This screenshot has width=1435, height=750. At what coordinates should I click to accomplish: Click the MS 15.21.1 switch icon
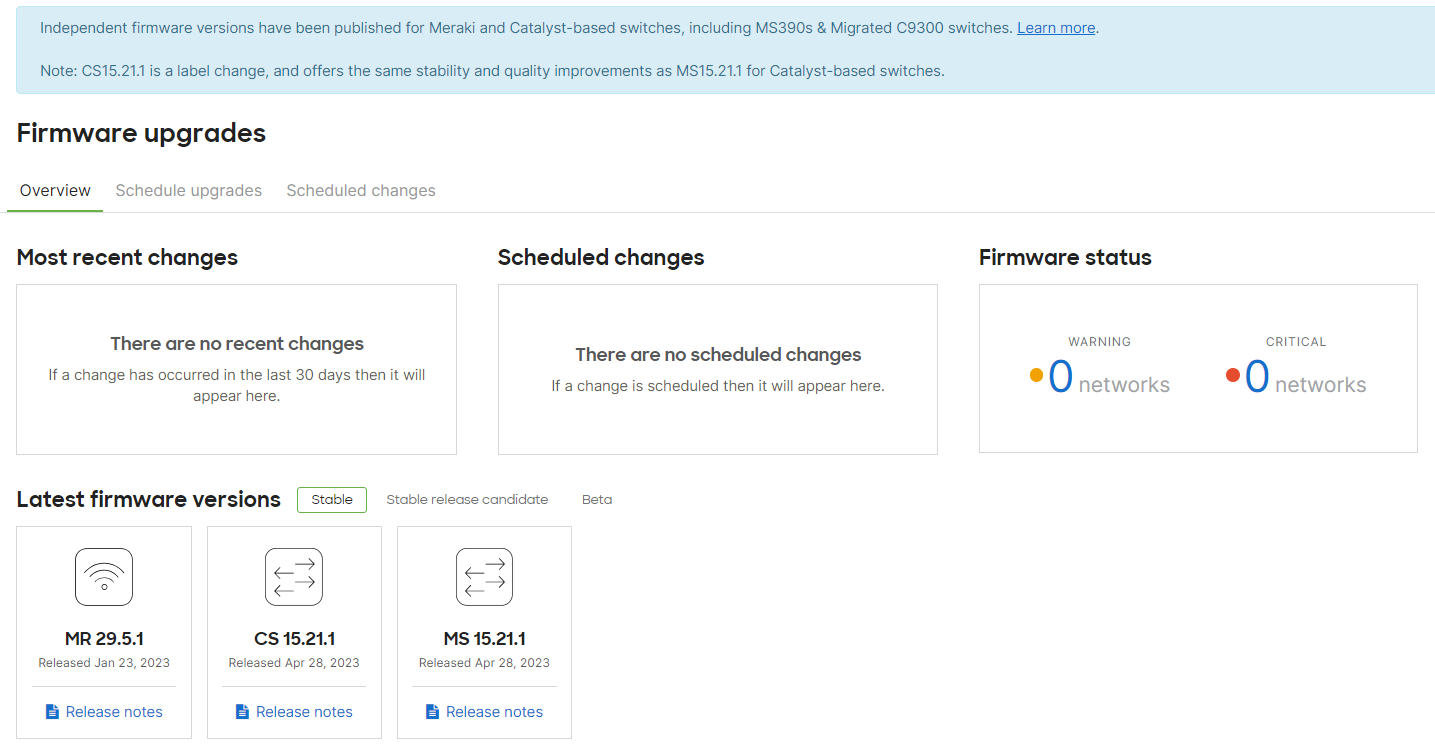(x=484, y=577)
